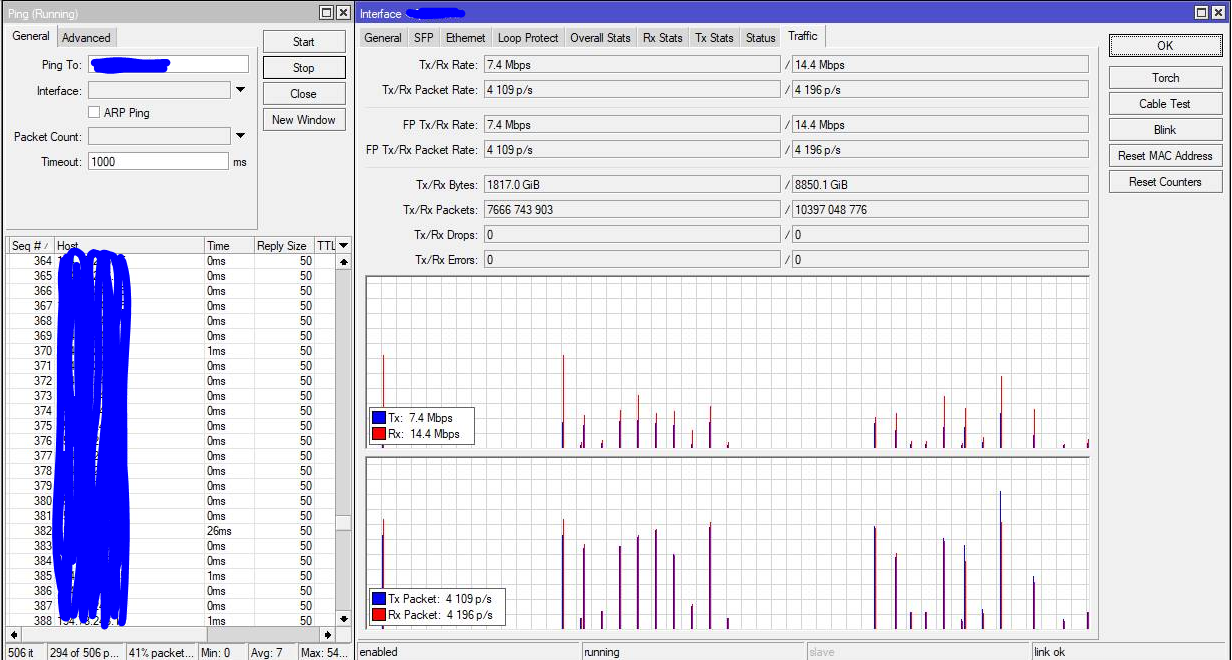Viewport: 1232px width, 660px height.
Task: Click the Blink button
Action: [1165, 130]
